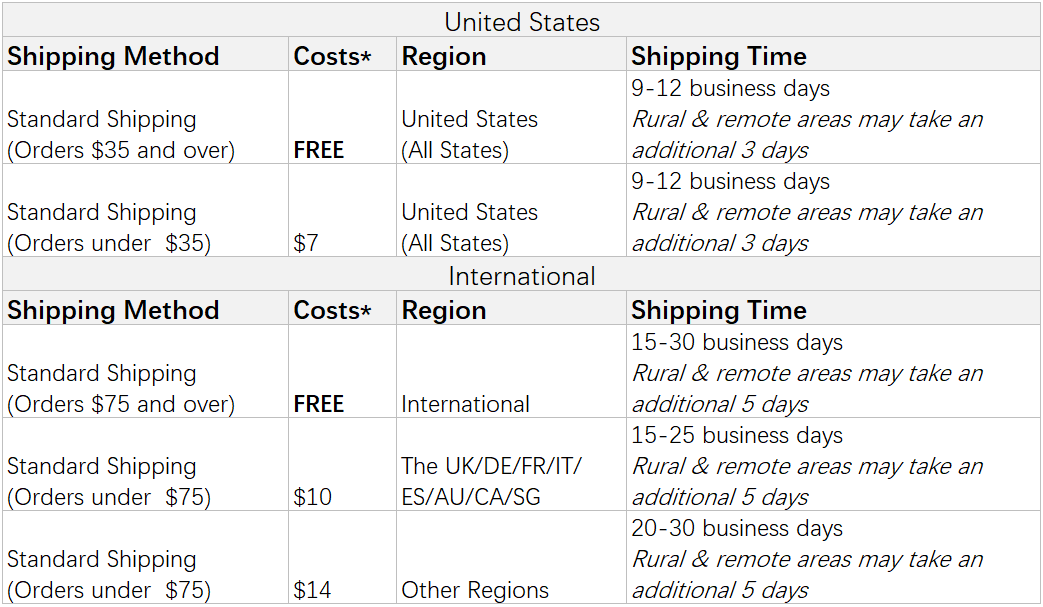Click "Shipping Method" header under United States

[113, 56]
